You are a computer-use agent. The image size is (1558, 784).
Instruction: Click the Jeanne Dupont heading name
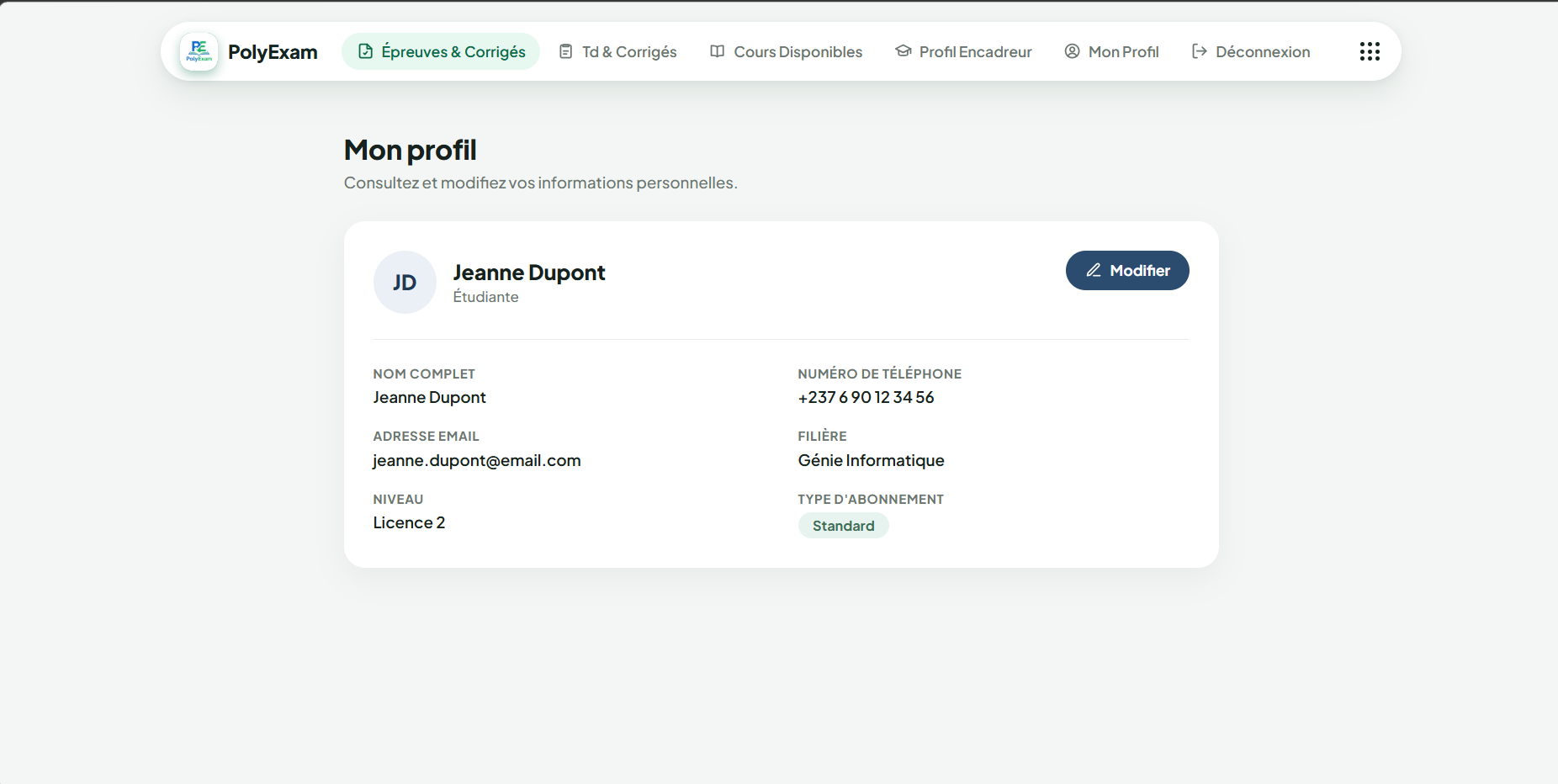pos(529,273)
